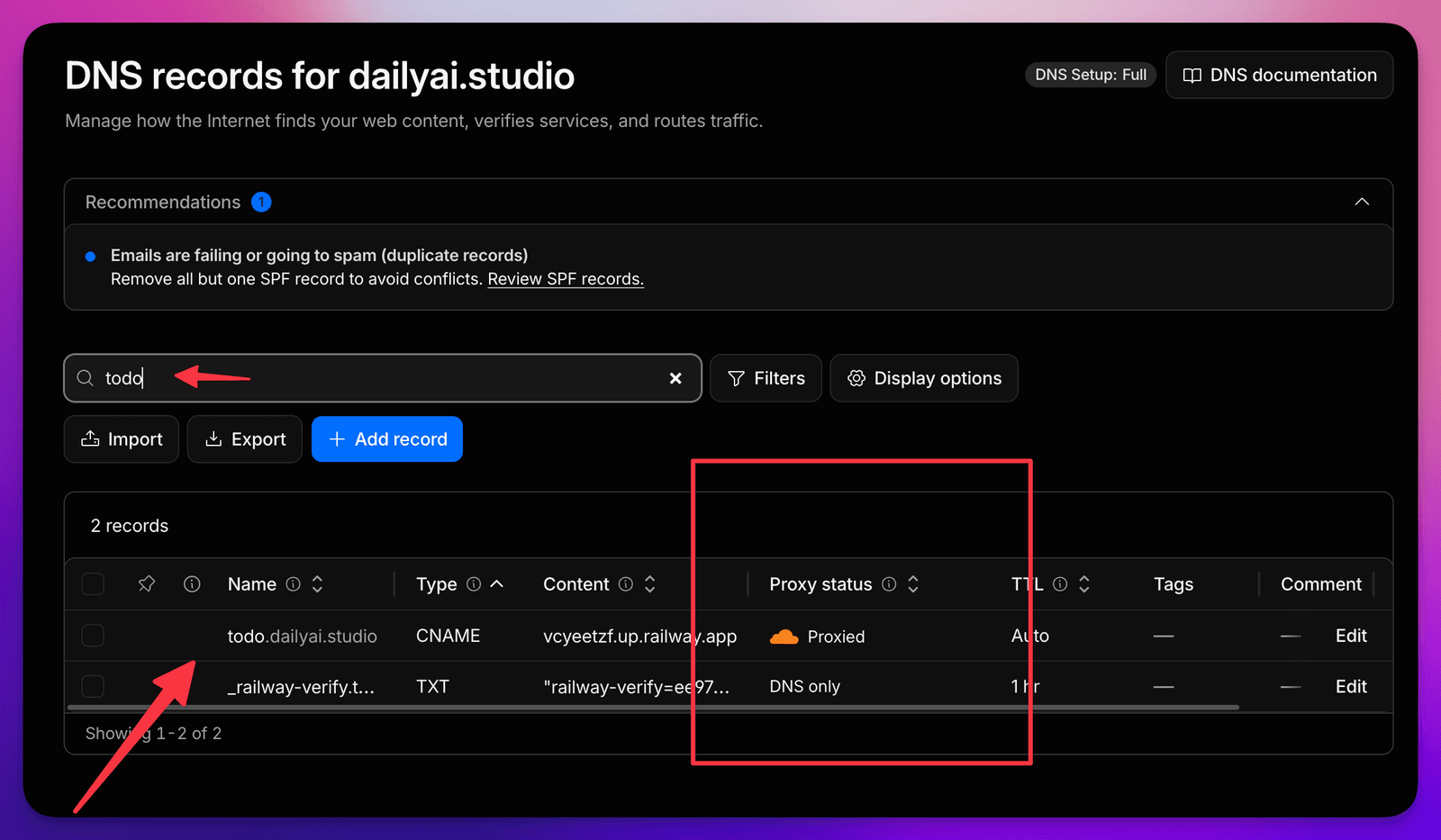Toggle the select-all checkbox in table header
Image resolution: width=1441 pixels, height=840 pixels.
click(x=93, y=584)
